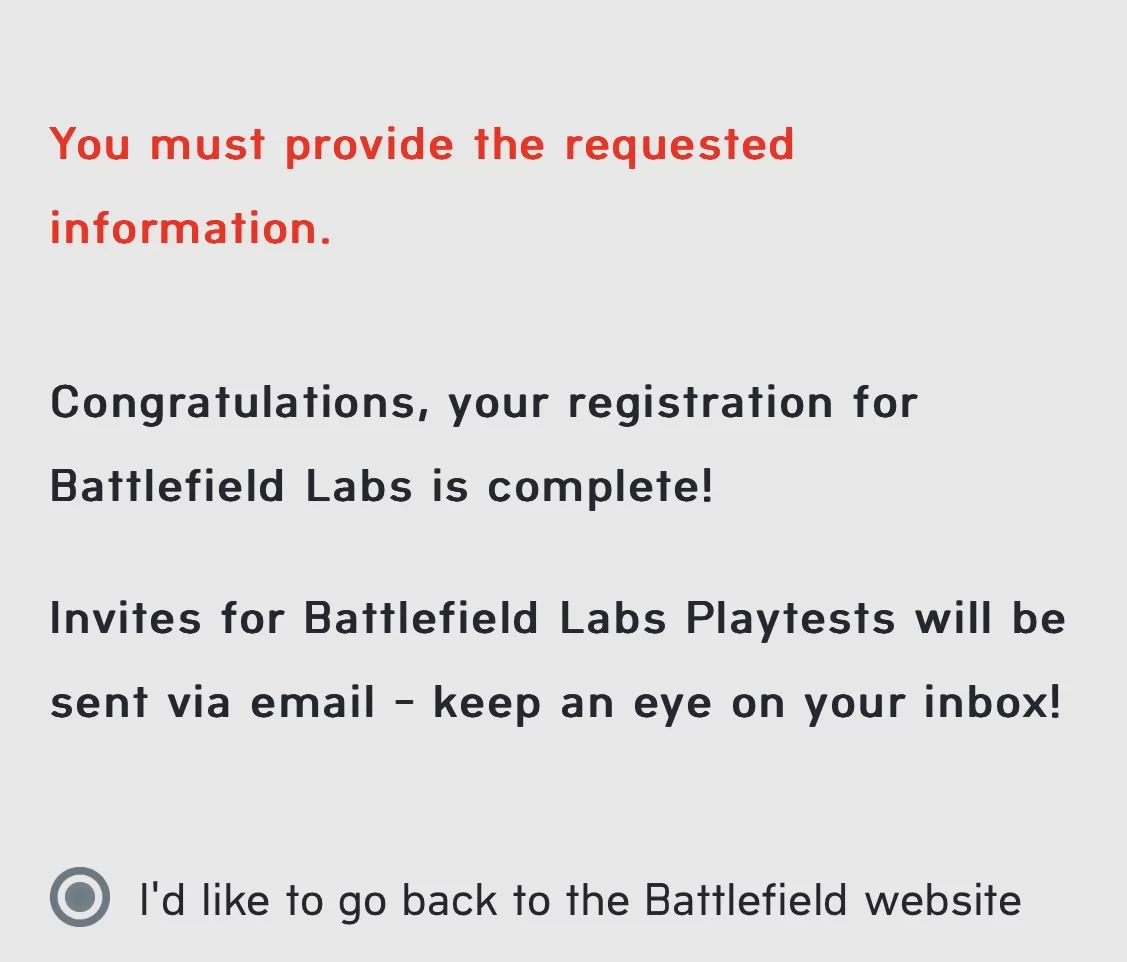Click the "I'd like to go back" option label
The width and height of the screenshot is (1127, 962).
point(579,900)
